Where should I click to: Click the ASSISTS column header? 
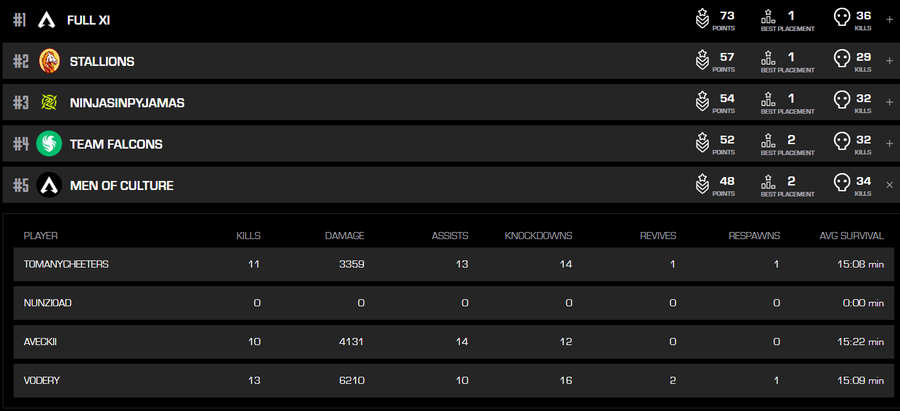pos(450,236)
